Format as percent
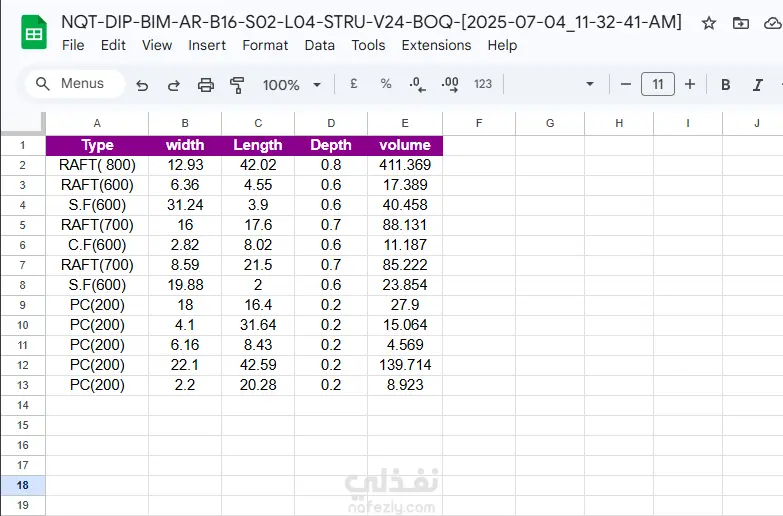Image resolution: width=783 pixels, height=516 pixels. pos(386,84)
